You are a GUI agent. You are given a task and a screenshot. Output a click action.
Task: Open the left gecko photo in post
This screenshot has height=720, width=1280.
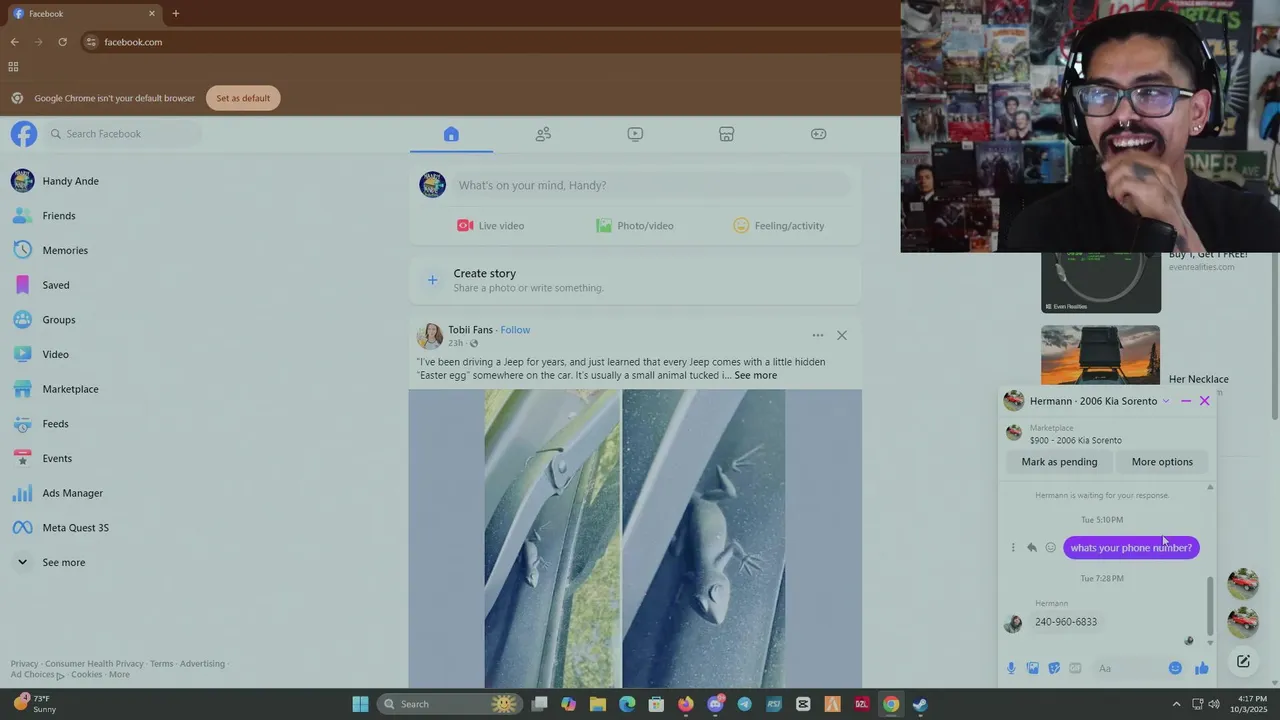click(552, 538)
